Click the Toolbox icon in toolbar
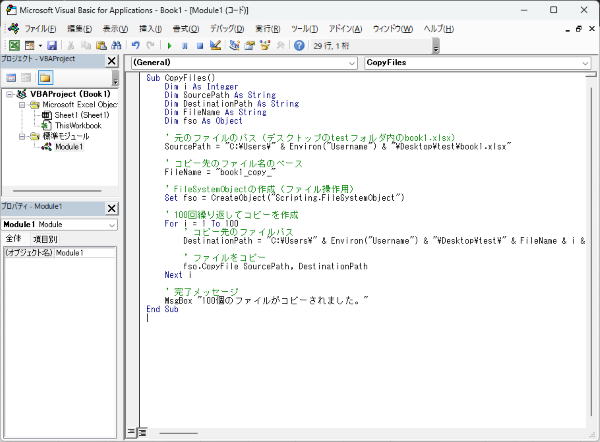Screen dimensions: 600x442 (x=280, y=46)
